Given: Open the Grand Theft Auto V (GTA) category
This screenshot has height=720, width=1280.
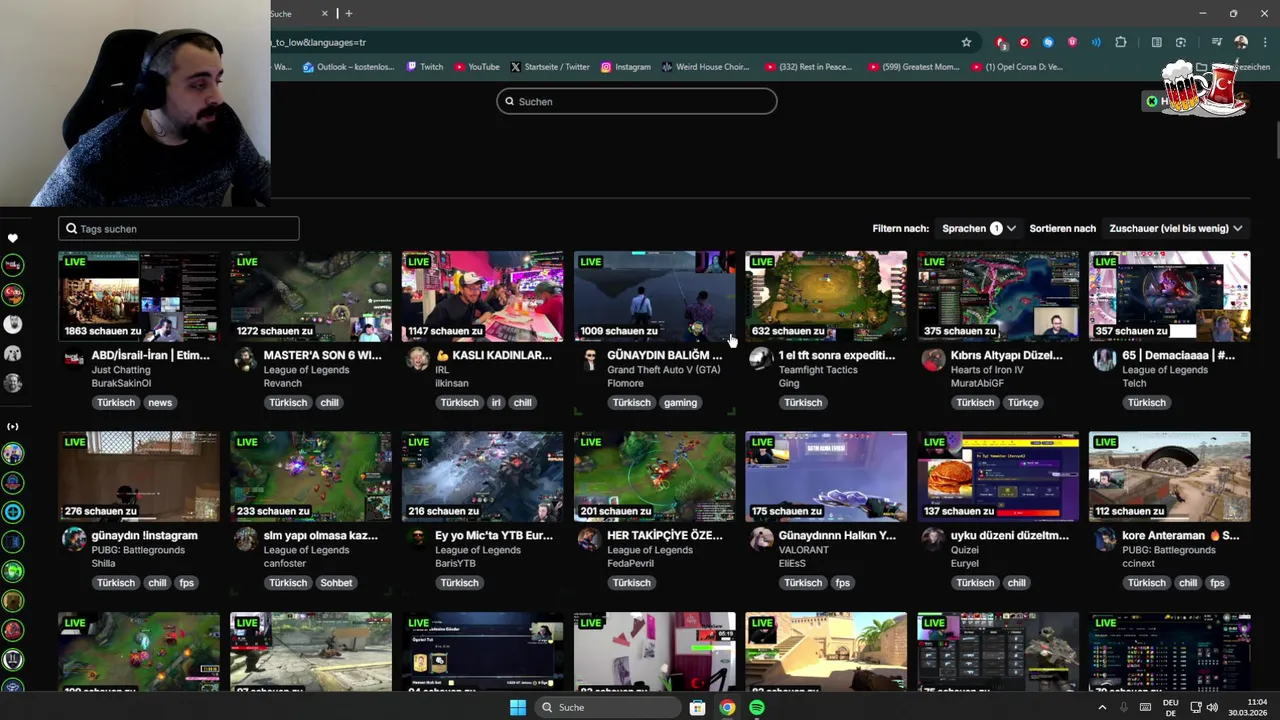Looking at the screenshot, I should (x=663, y=370).
